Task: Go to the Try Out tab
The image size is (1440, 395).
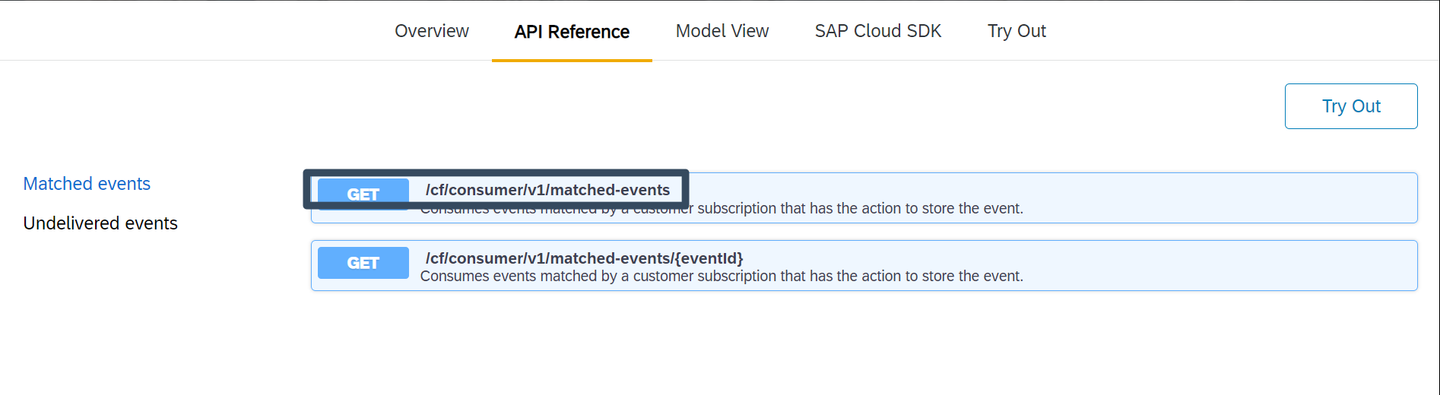Action: (x=1016, y=31)
